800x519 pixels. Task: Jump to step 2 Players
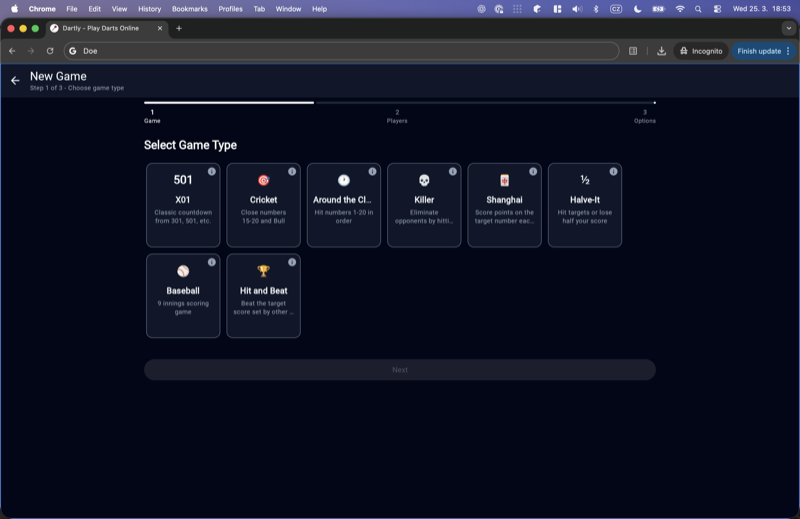pos(397,116)
